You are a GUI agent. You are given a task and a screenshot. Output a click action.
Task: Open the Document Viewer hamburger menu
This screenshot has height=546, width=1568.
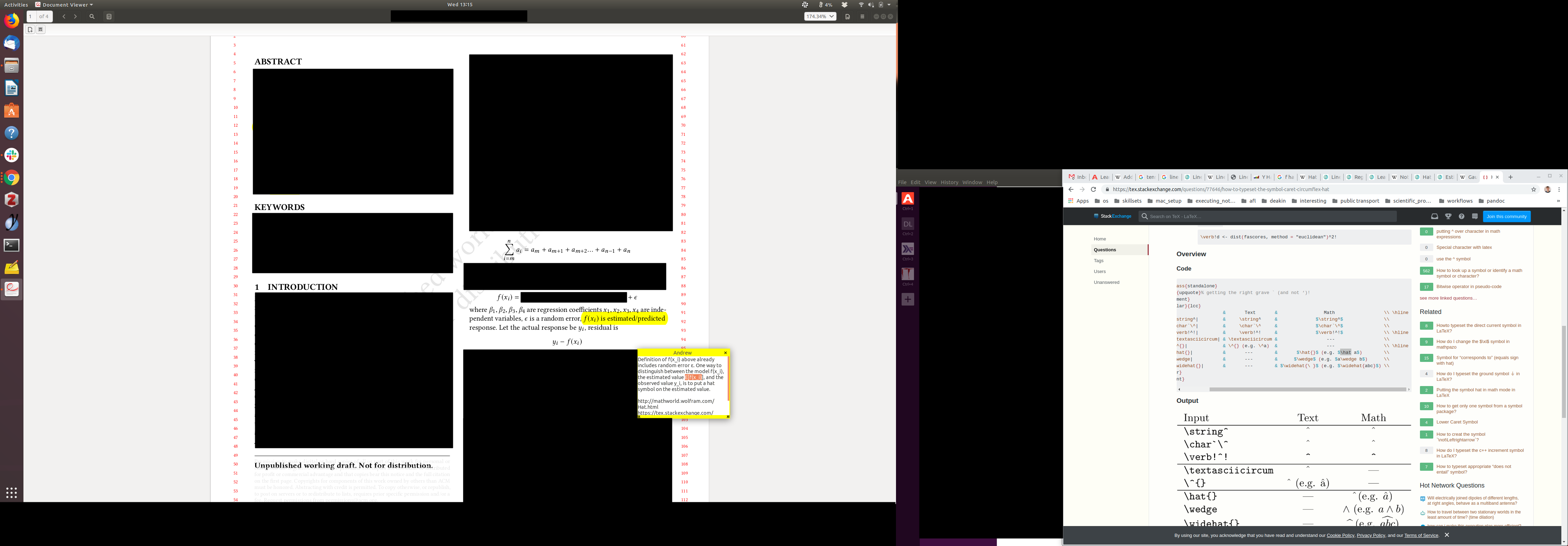point(862,16)
